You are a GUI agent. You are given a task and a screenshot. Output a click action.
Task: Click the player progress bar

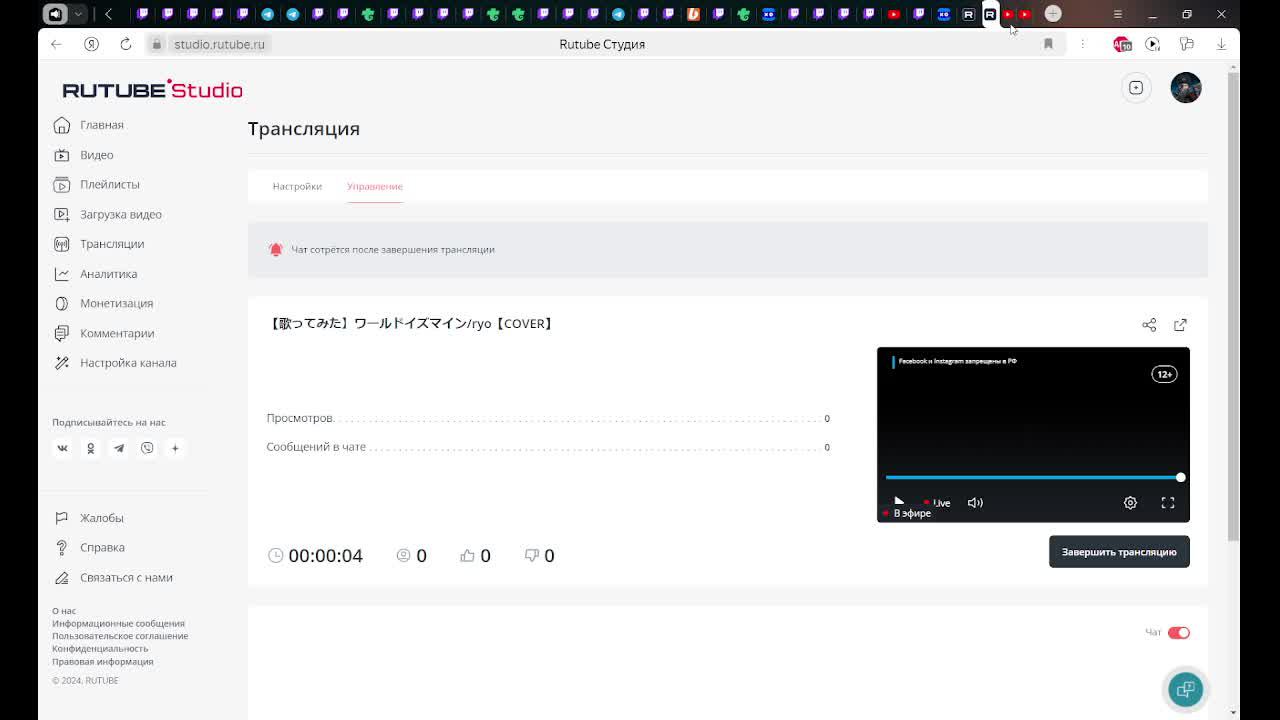pyautogui.click(x=1033, y=477)
